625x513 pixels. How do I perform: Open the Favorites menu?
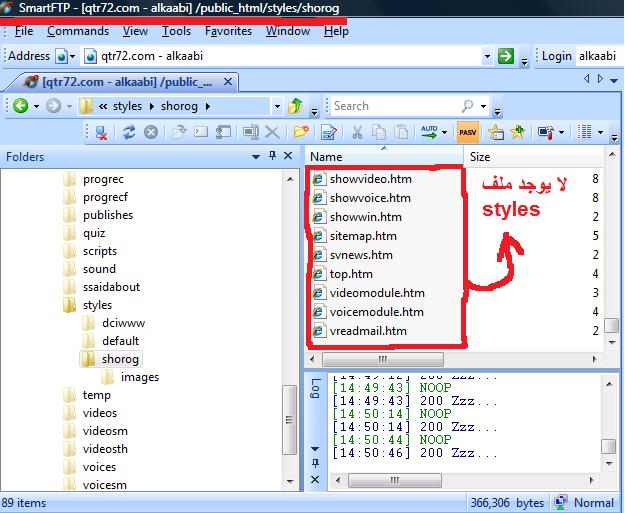(x=228, y=31)
